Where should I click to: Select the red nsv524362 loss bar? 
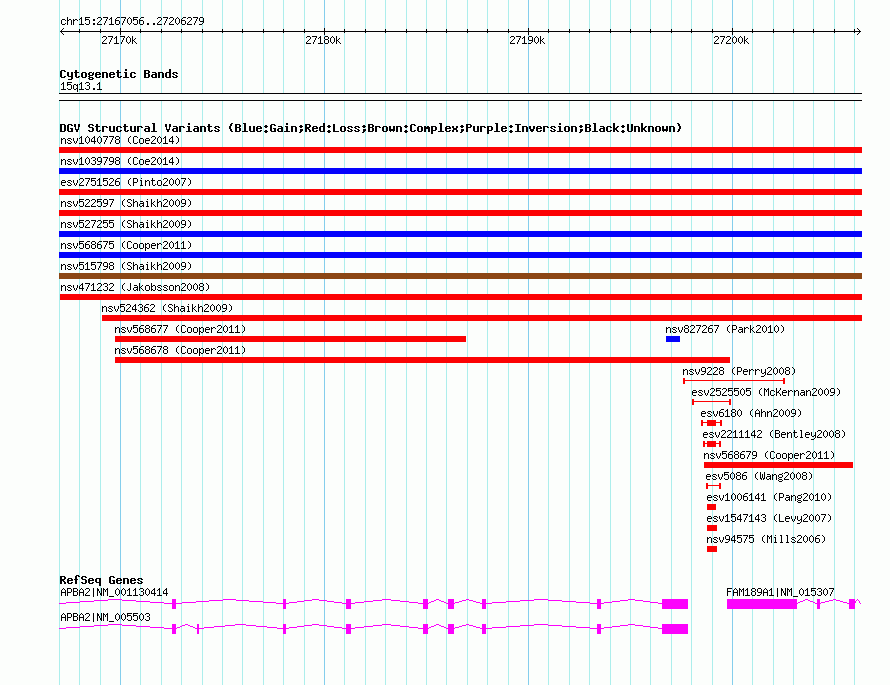(482, 318)
